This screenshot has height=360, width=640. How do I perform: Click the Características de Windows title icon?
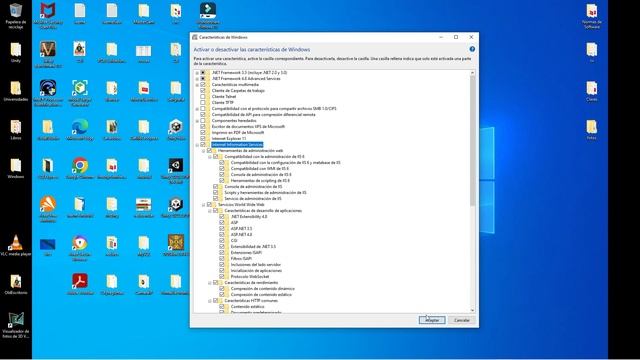(x=195, y=37)
